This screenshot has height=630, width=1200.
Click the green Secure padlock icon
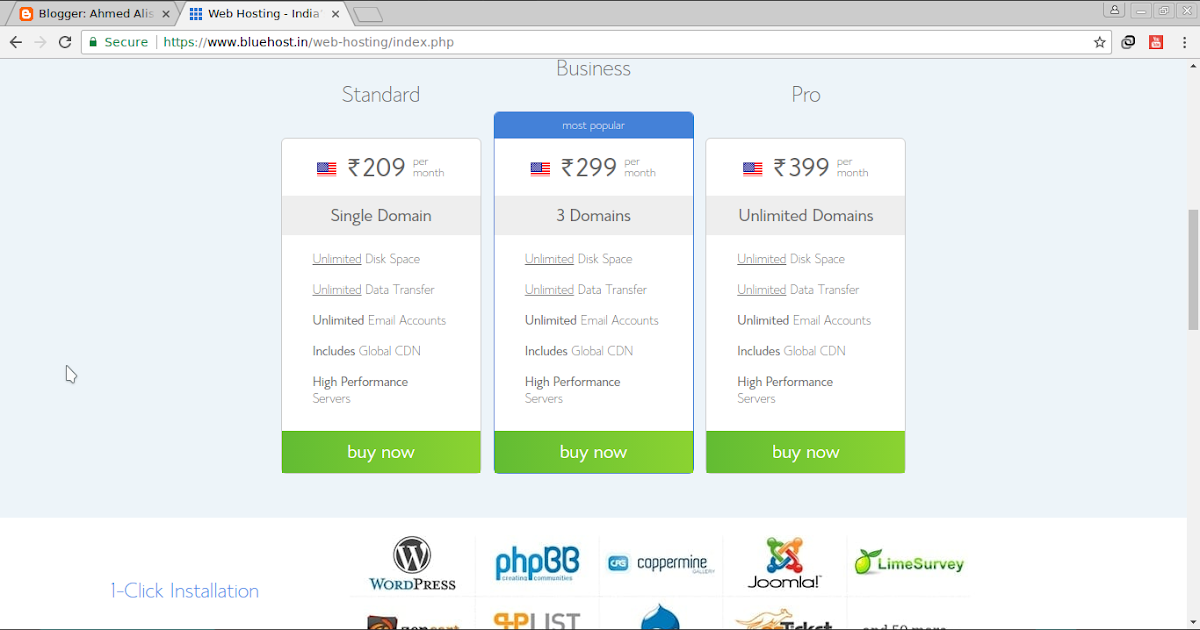point(94,42)
